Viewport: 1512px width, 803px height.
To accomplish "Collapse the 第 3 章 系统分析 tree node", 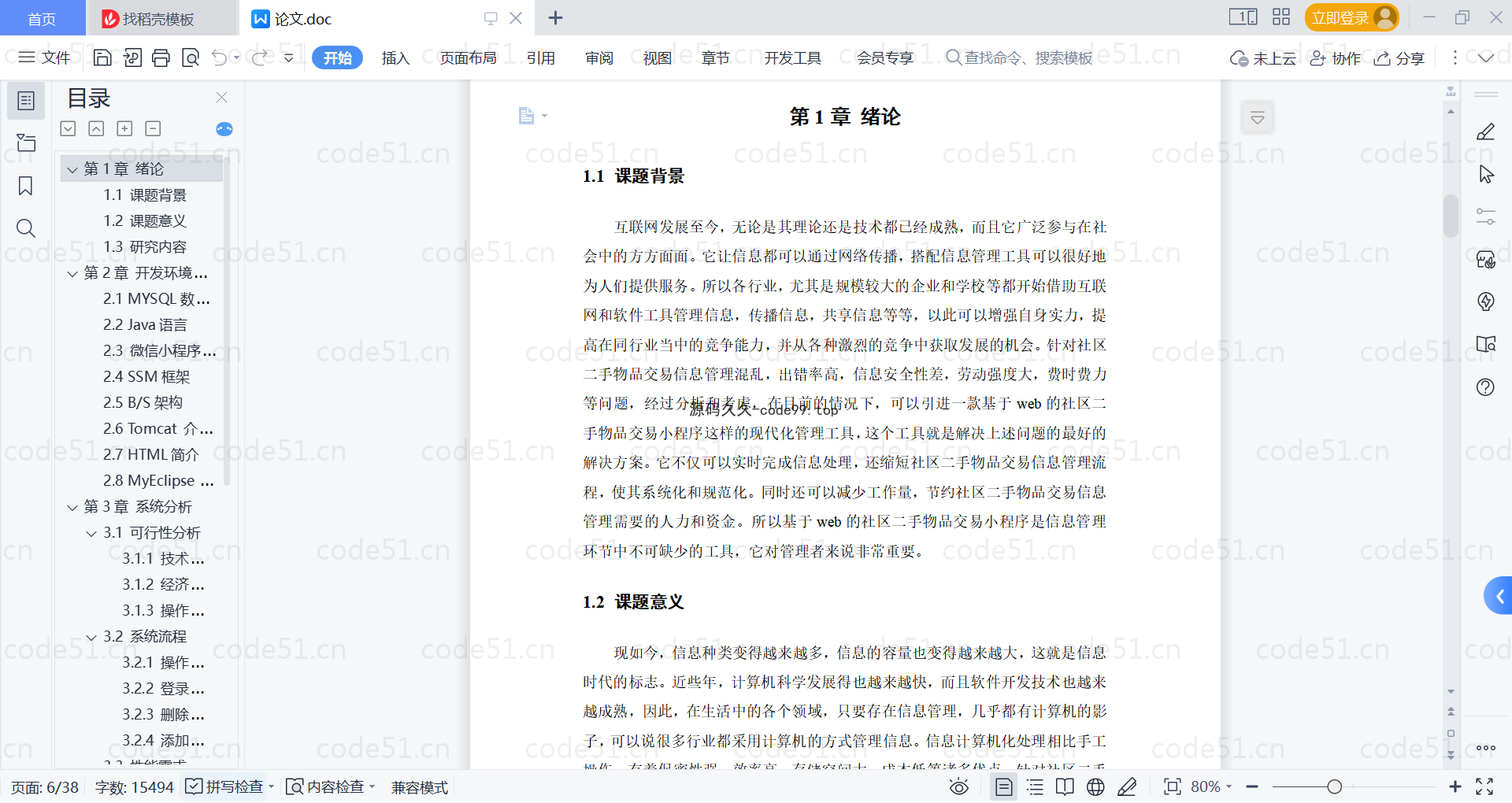I will point(72,507).
